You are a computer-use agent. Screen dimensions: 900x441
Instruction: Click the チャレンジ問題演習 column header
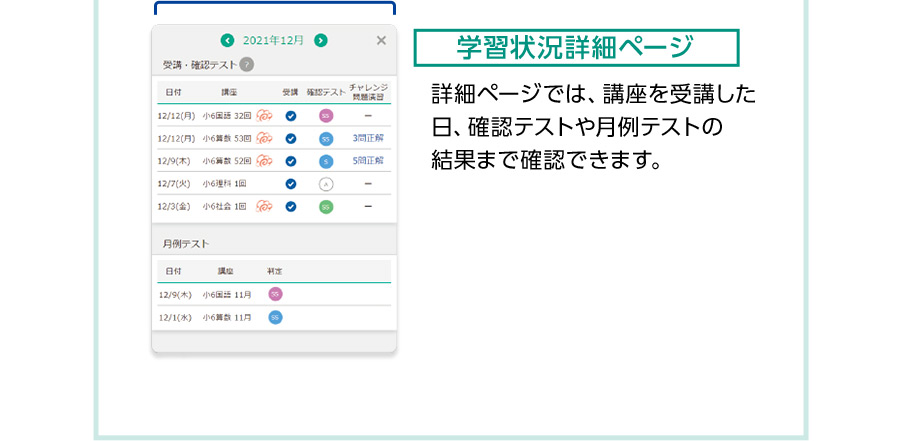(368, 92)
